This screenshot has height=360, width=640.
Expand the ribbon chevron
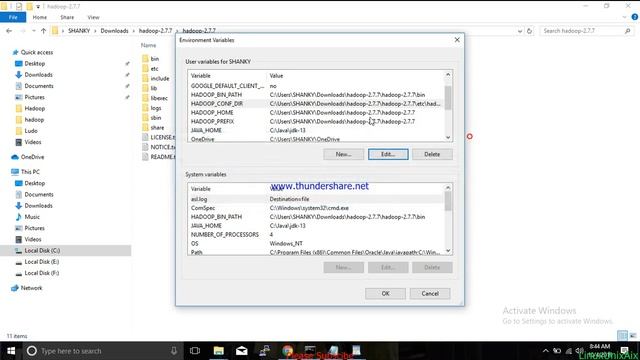(624, 17)
